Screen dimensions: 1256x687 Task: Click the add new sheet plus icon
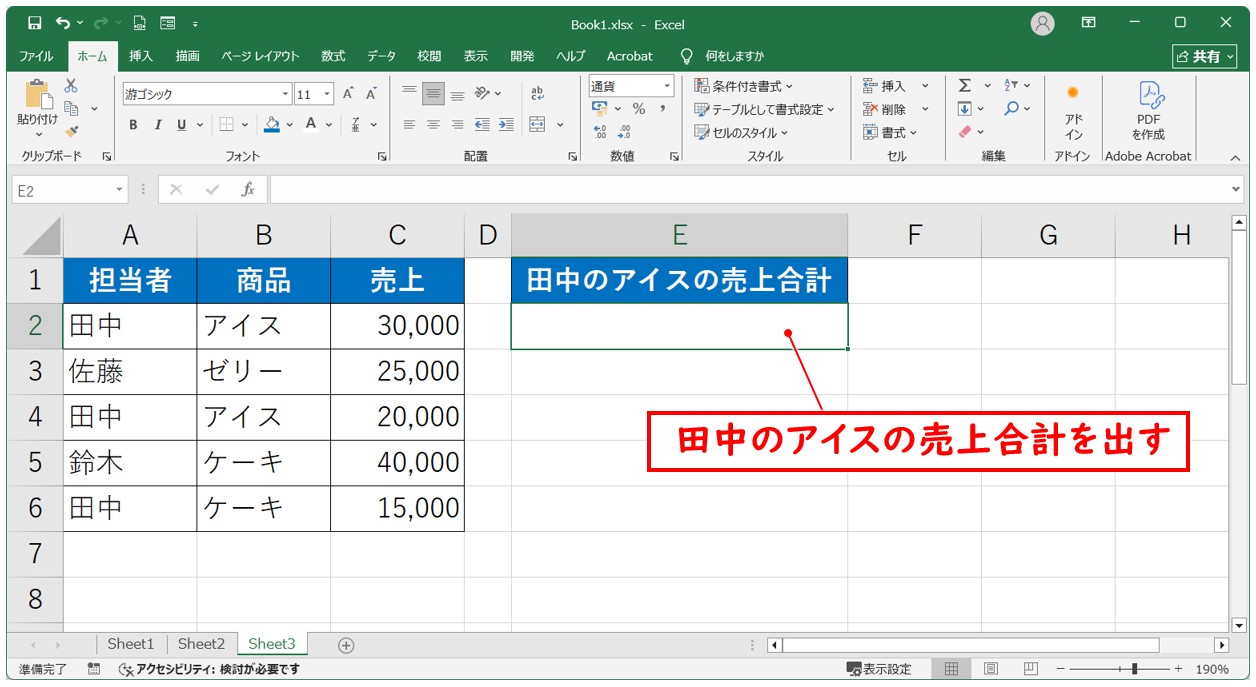pos(346,645)
